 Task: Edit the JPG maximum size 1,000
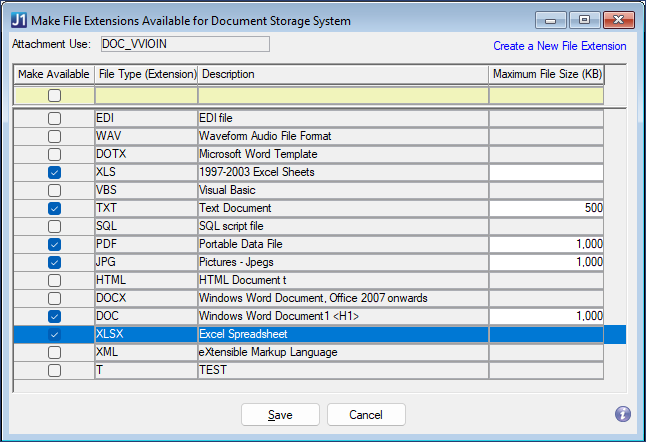tap(546, 262)
